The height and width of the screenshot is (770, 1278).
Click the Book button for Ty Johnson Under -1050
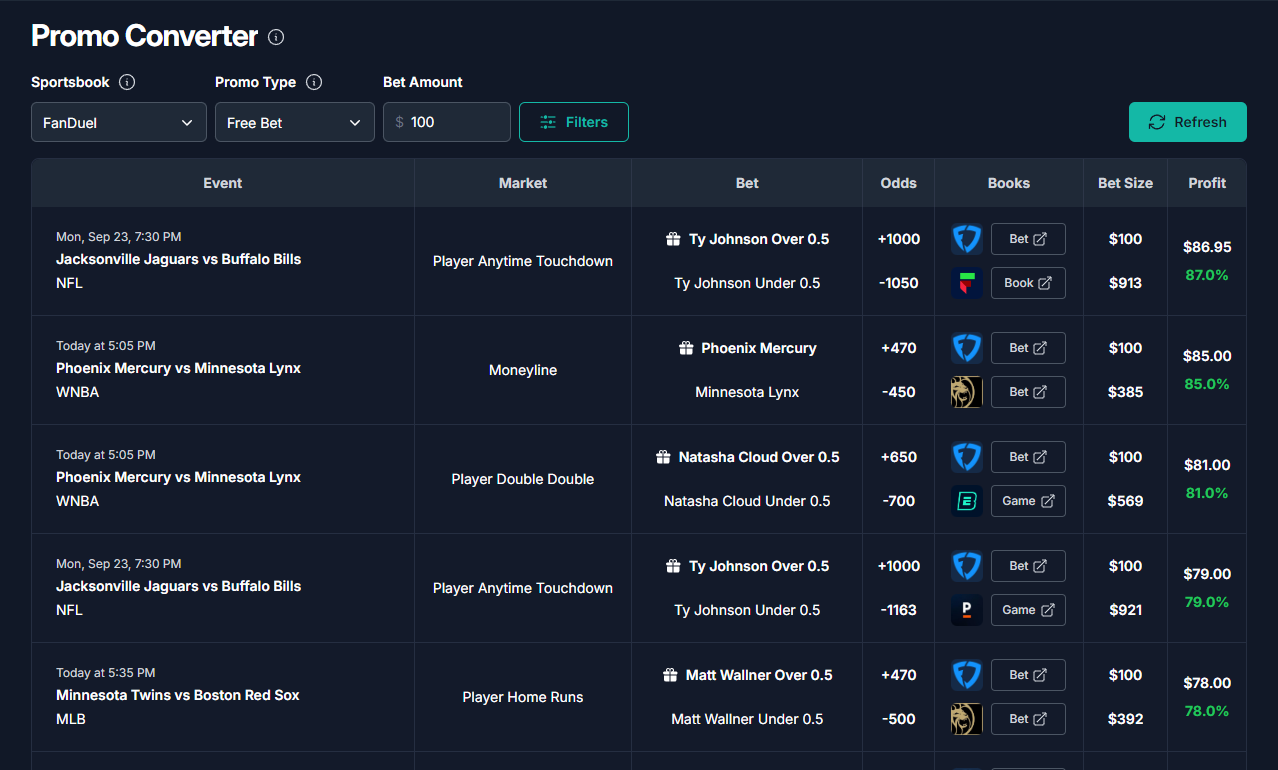(1028, 283)
